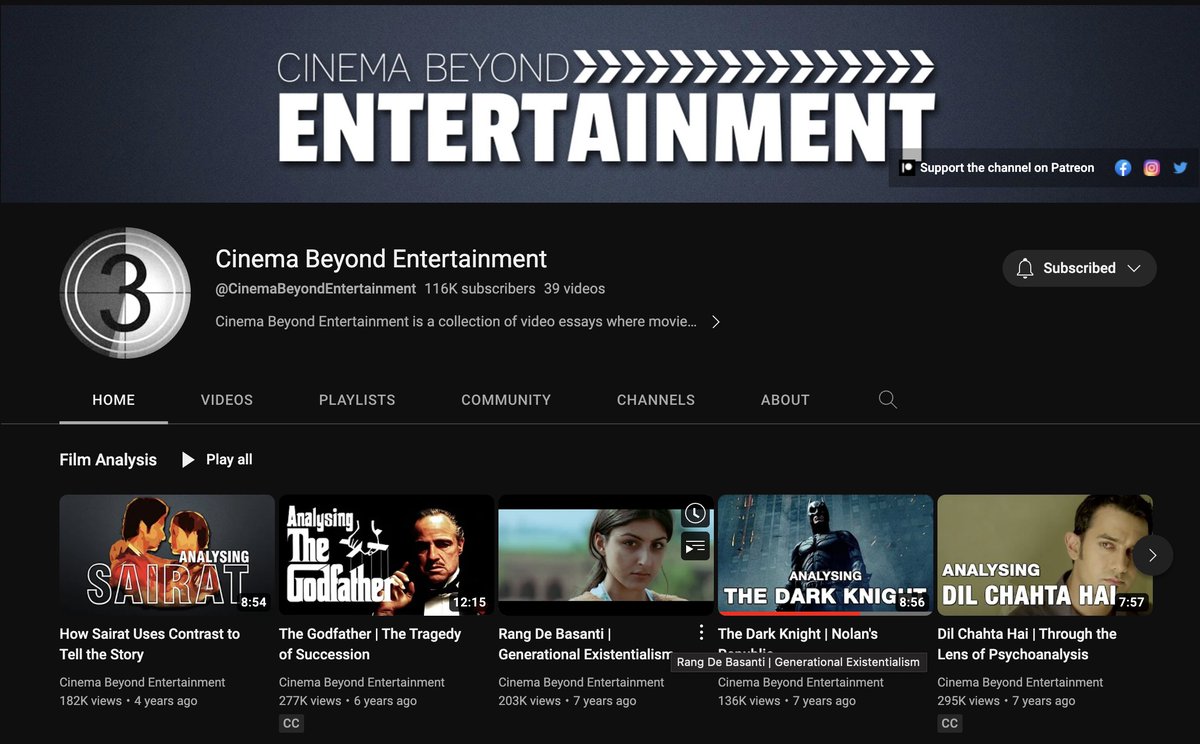Click the Cinema Beyond Entertainment channel title heading
This screenshot has height=744, width=1200.
(x=381, y=258)
